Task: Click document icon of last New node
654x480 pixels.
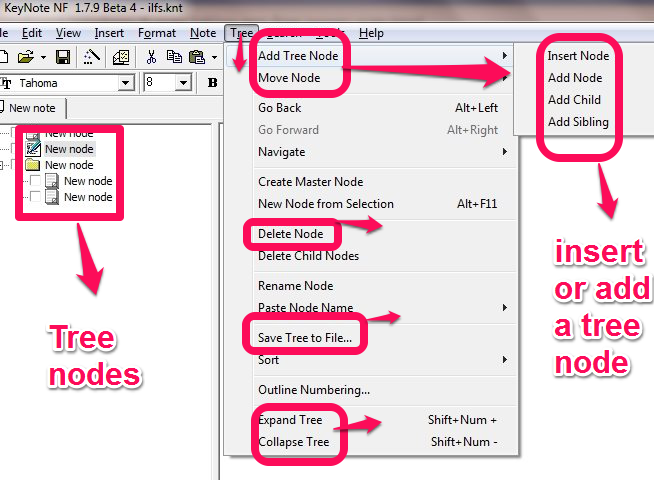Action: point(52,197)
